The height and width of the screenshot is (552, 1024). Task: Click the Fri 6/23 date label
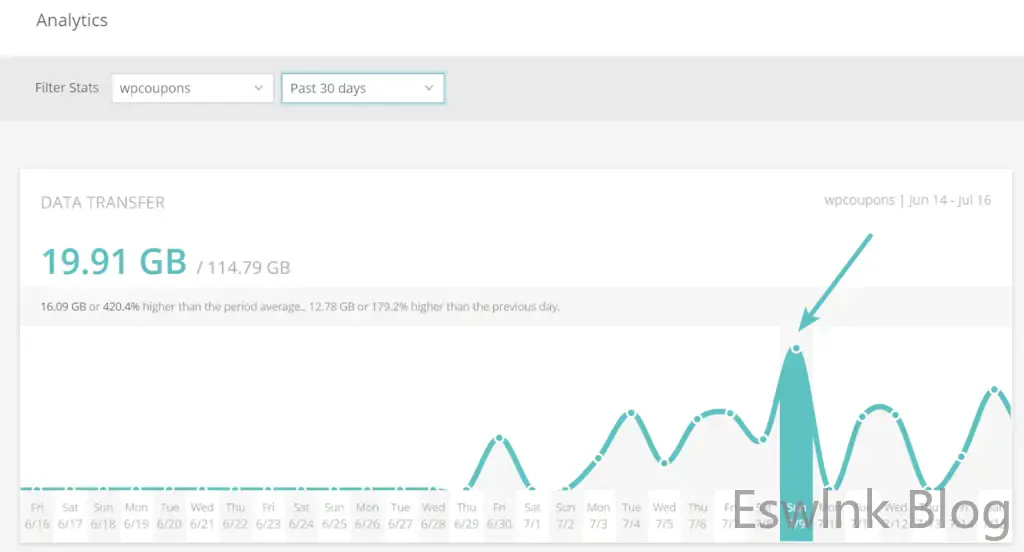(268, 515)
